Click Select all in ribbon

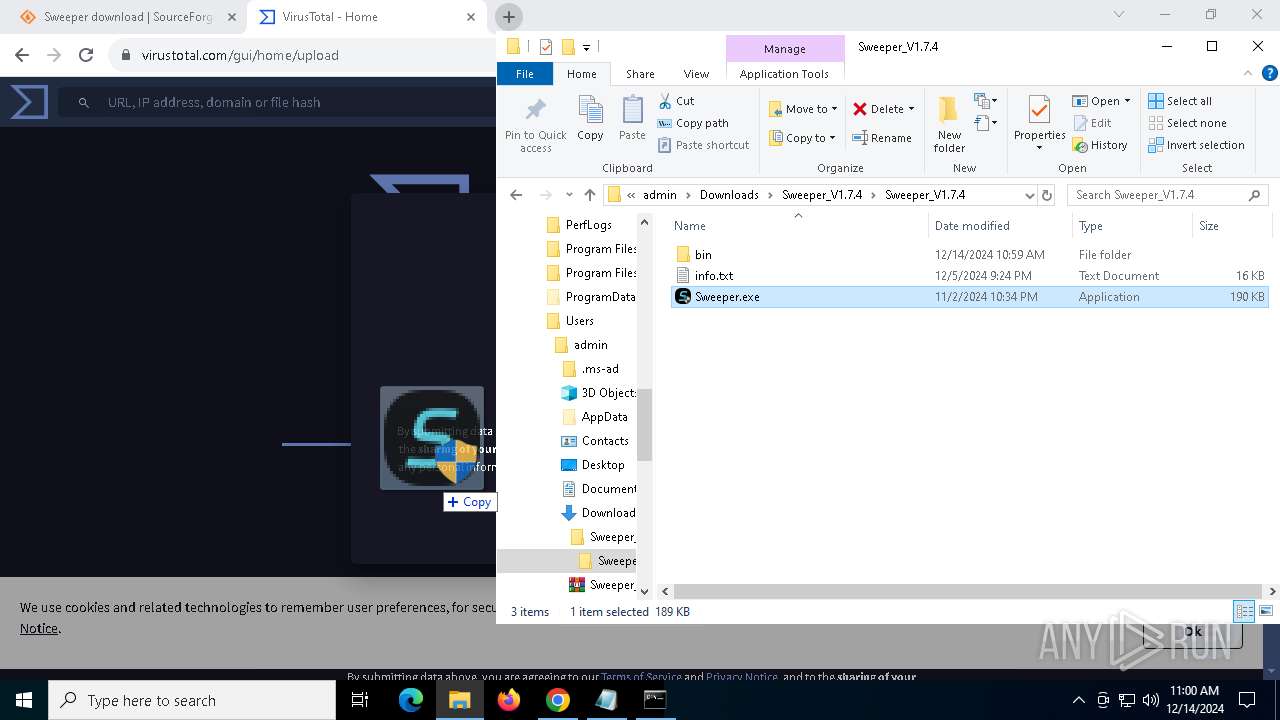1180,101
